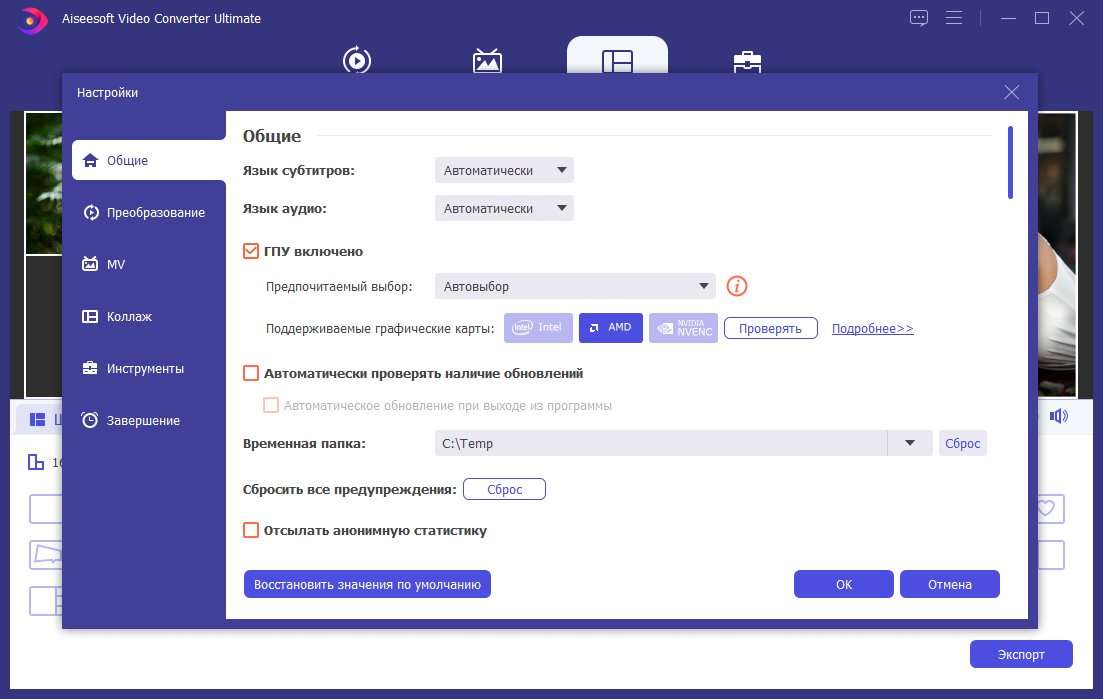Expand the Язык субтитров dropdown
1103x699 pixels.
click(504, 171)
